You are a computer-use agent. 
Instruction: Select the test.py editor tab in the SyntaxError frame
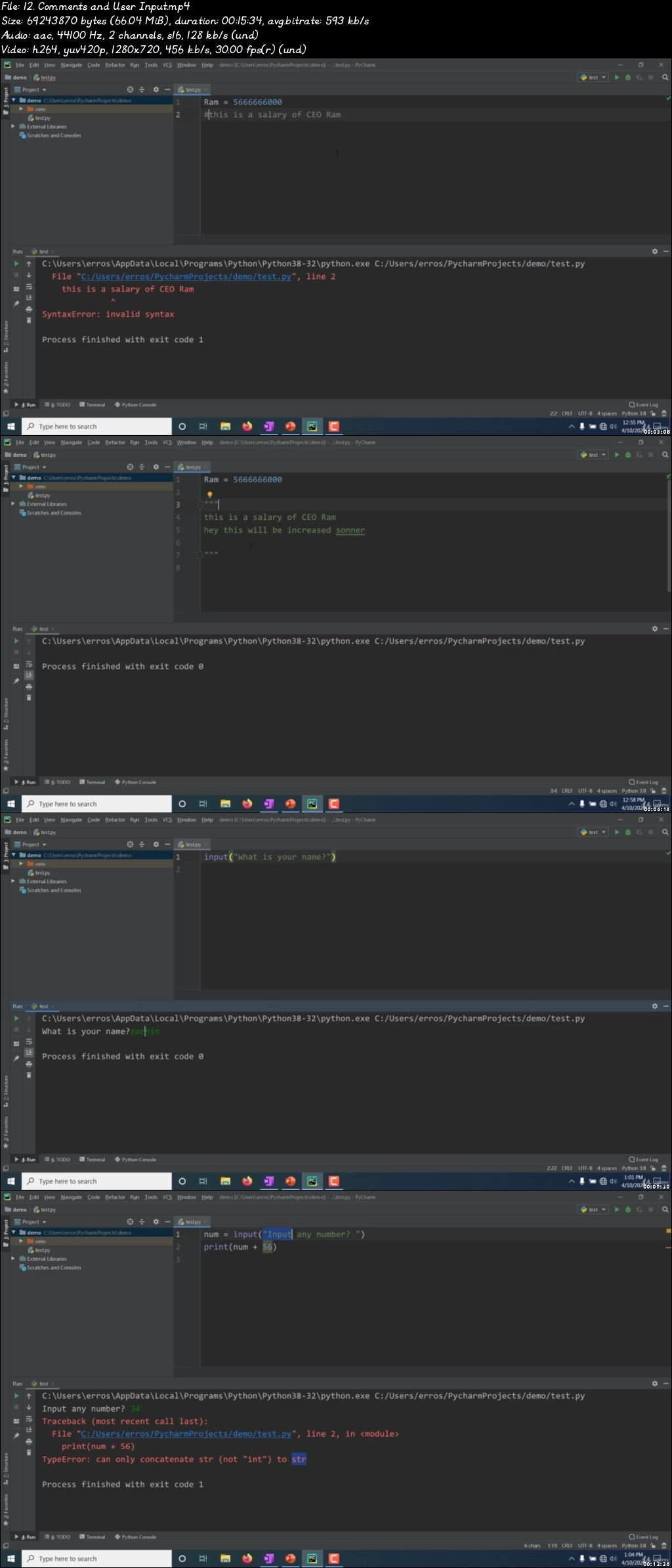tap(191, 90)
